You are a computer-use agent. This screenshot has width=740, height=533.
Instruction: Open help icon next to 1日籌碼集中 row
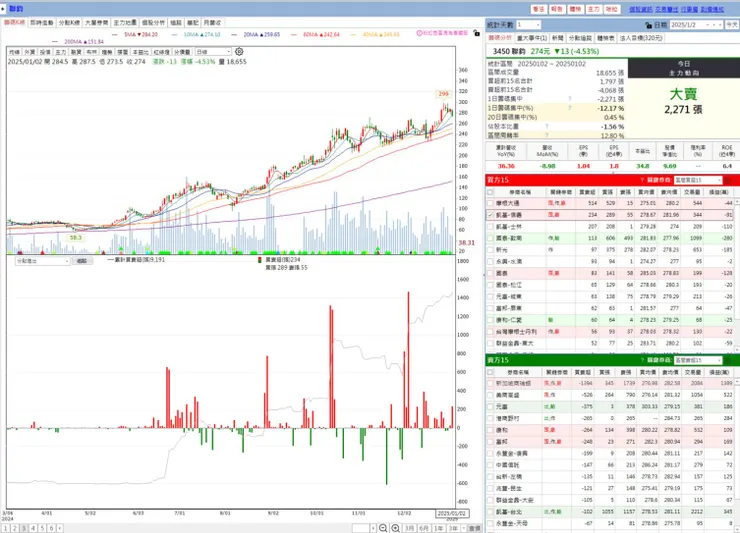coord(570,99)
